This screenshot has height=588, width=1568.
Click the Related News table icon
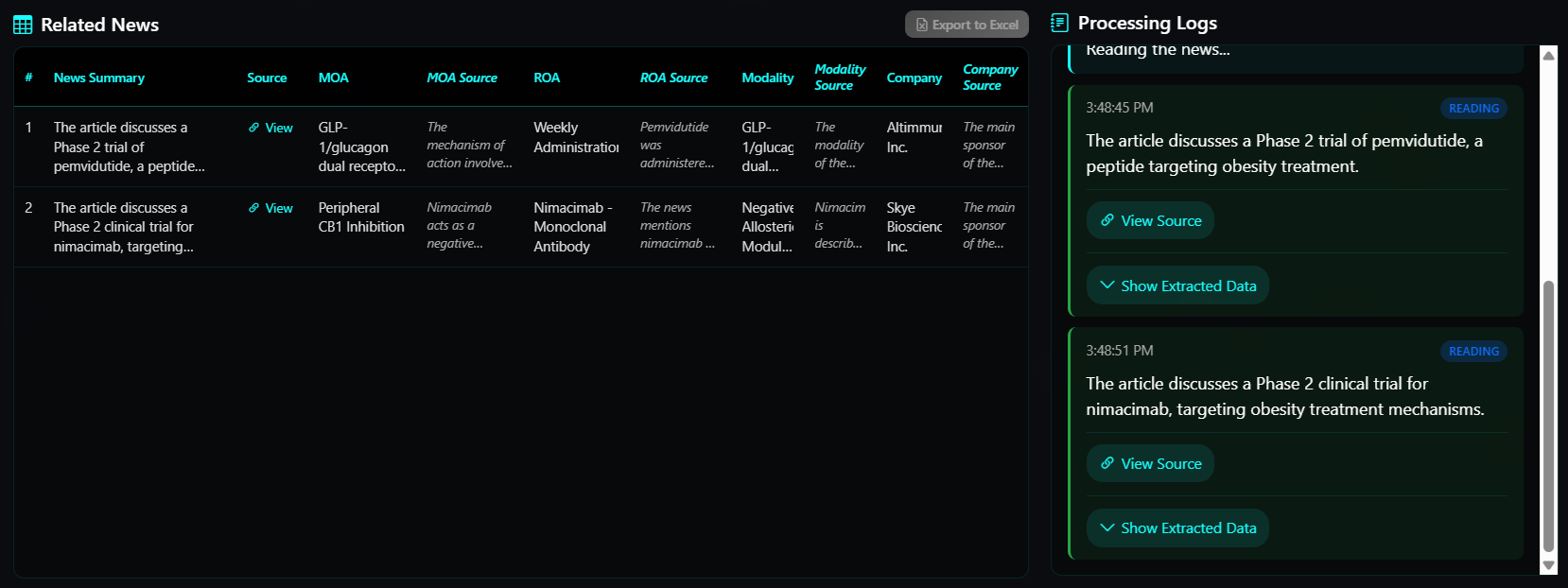(x=23, y=25)
